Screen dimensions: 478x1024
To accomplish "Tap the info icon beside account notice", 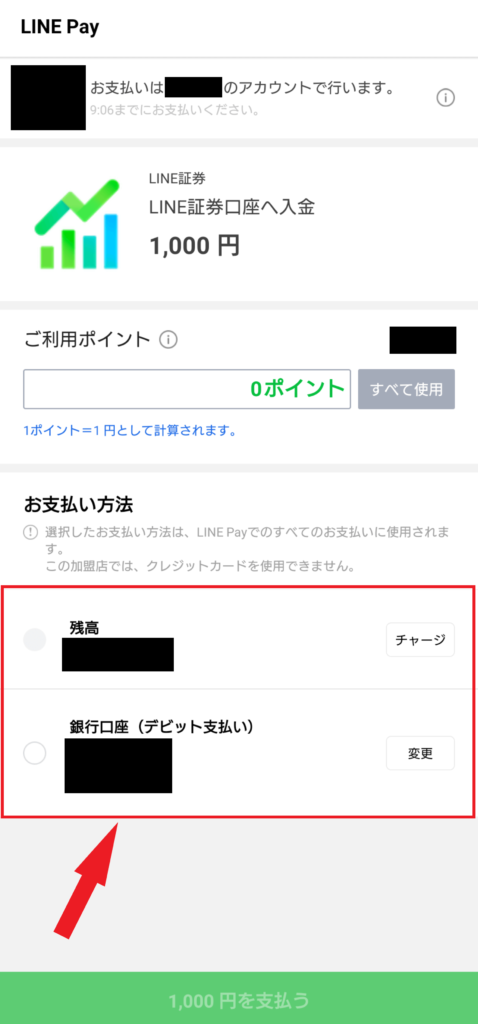I will click(x=445, y=99).
